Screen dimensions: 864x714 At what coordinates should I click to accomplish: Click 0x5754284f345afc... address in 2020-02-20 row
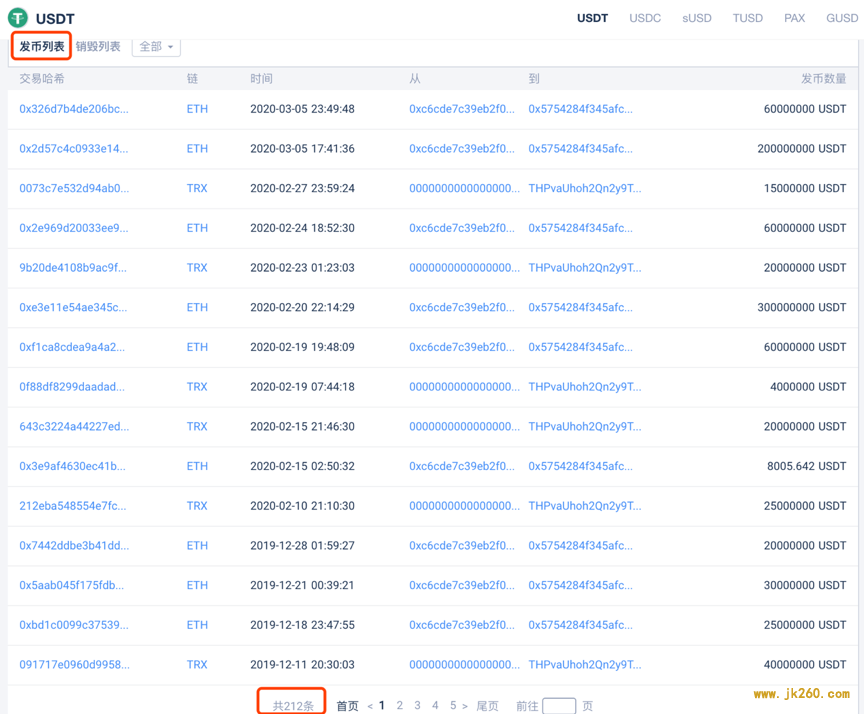pos(580,307)
